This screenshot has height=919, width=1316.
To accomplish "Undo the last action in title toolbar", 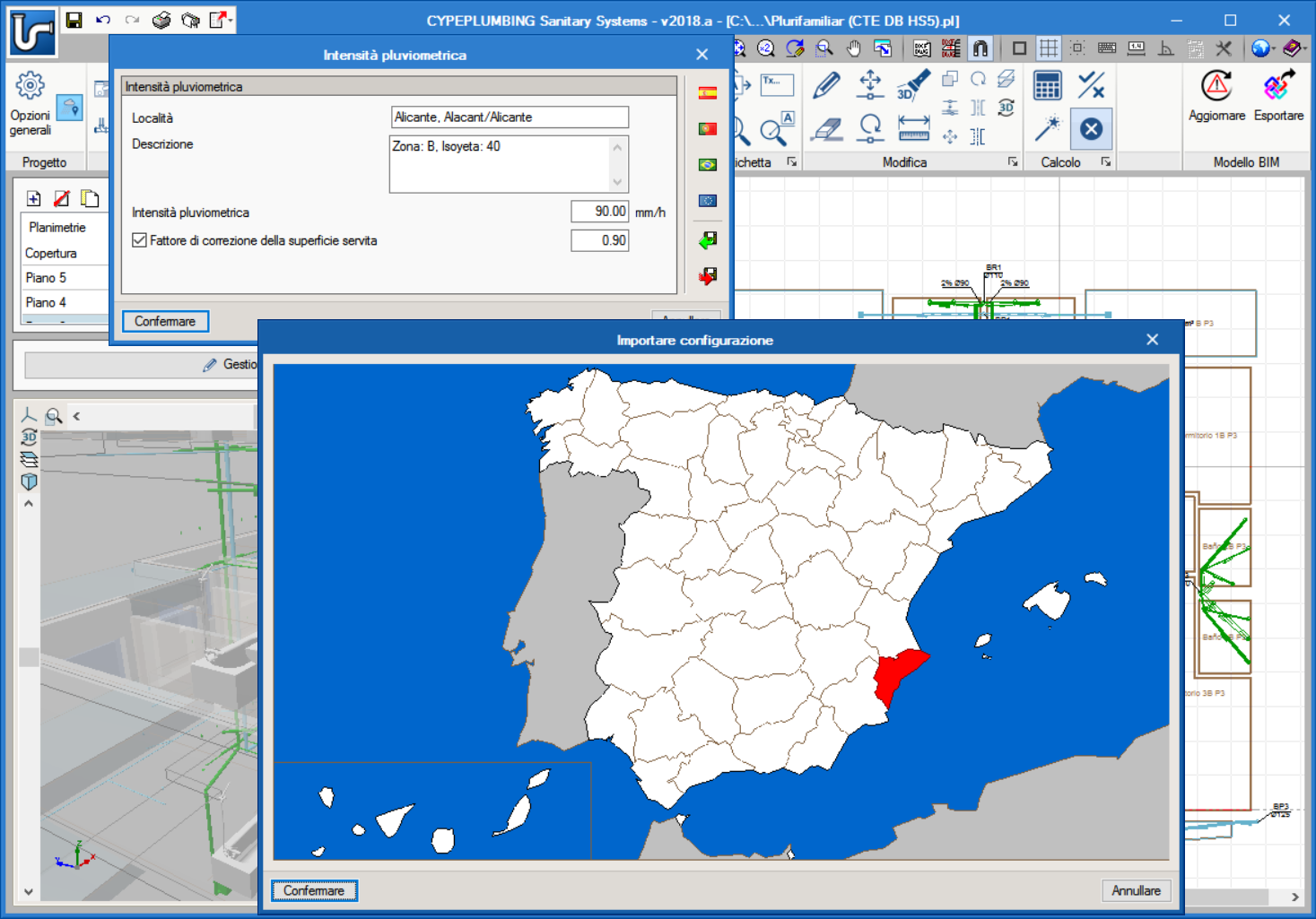I will [103, 20].
